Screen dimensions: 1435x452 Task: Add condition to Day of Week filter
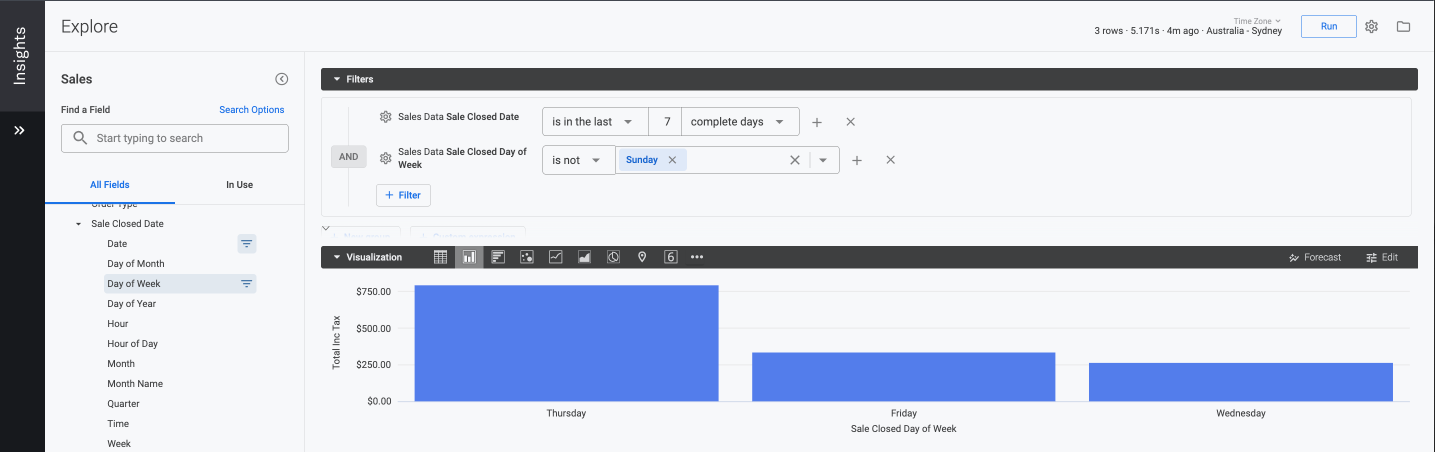click(857, 160)
